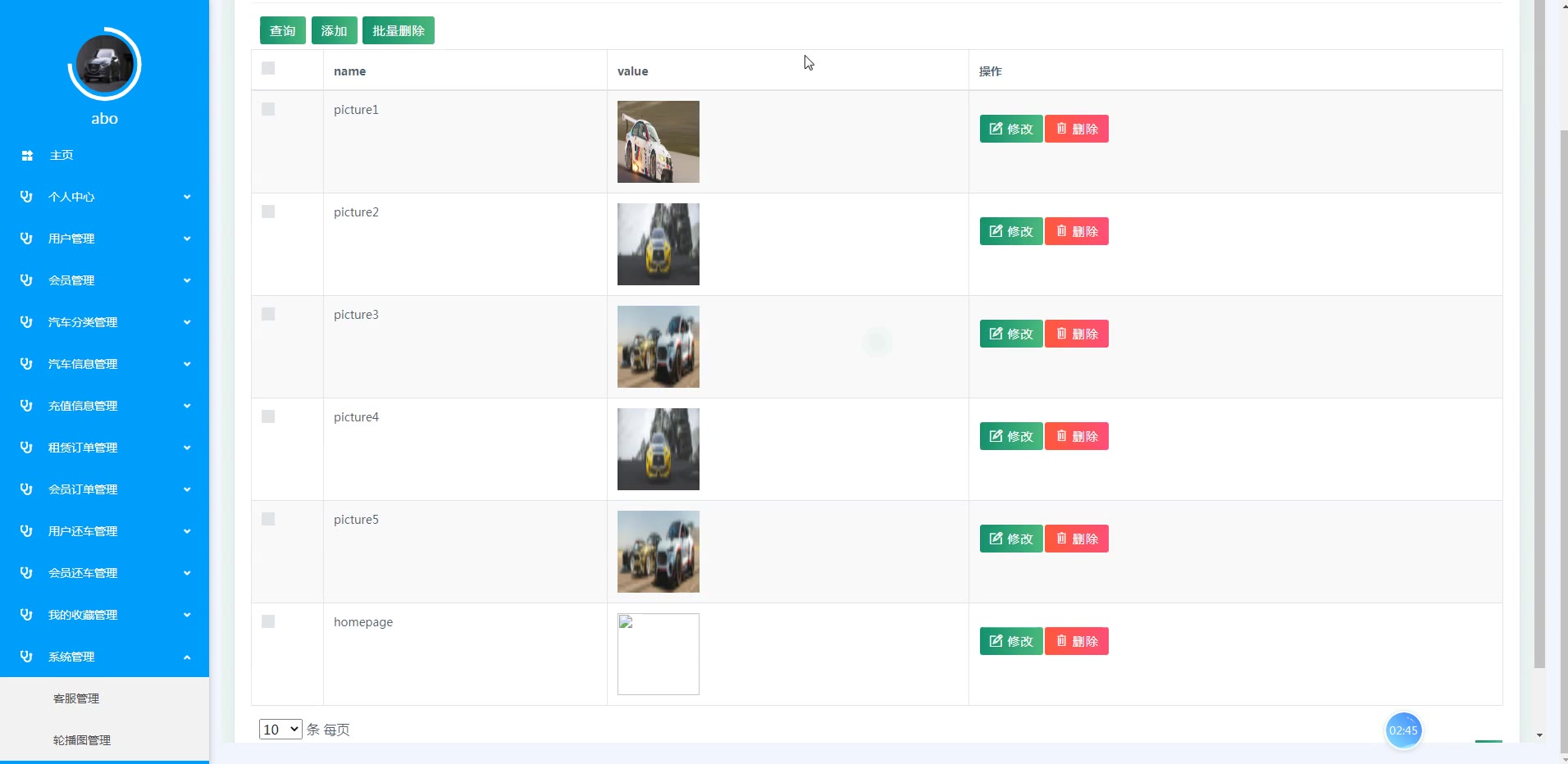Expand 用户管理 menu chevron
Viewport: 1568px width, 764px height.
pos(187,239)
